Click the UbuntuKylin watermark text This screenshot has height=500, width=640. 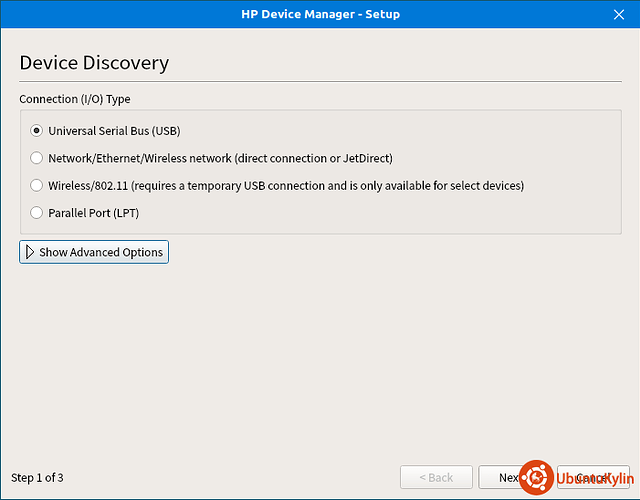(x=594, y=479)
